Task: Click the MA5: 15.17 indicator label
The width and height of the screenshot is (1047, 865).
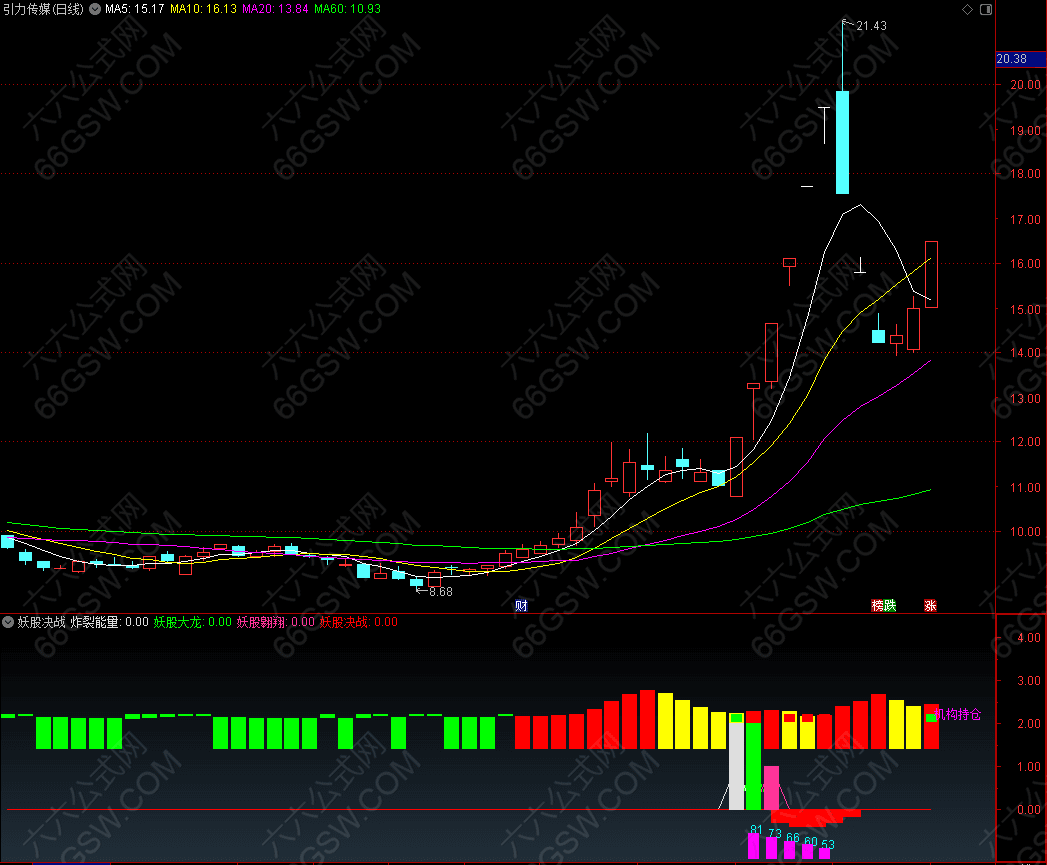Action: pyautogui.click(x=134, y=9)
